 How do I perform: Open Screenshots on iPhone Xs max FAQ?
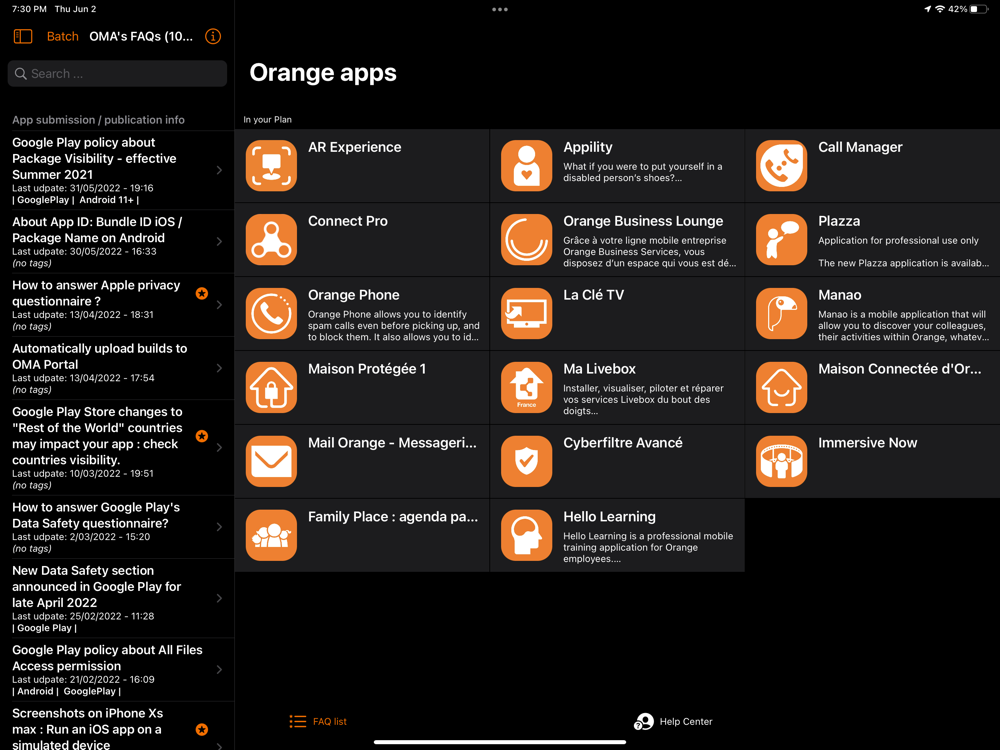[x=87, y=729]
